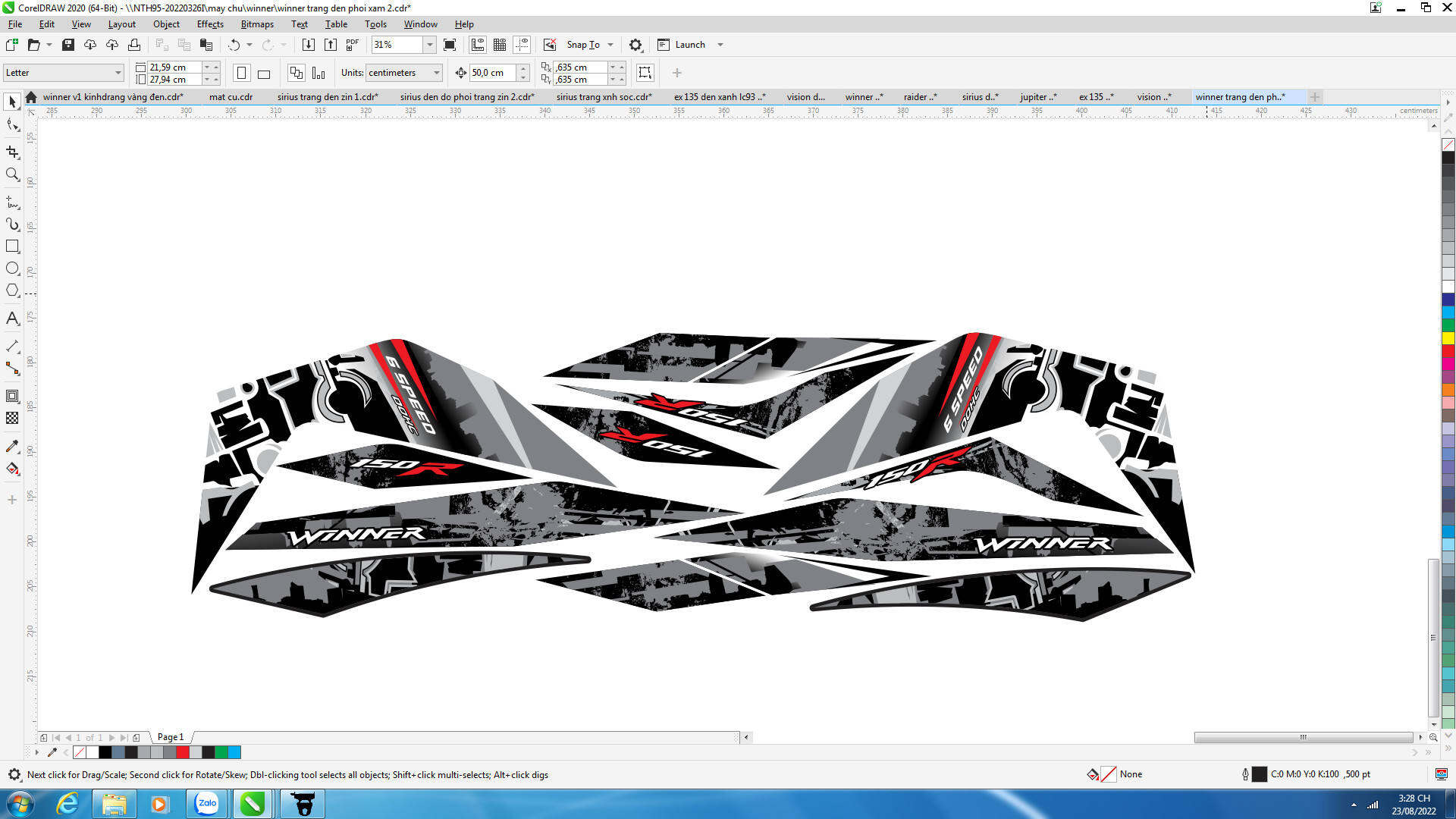Switch to sirius trang den zin 1.cdr tab
This screenshot has height=819, width=1456.
point(328,97)
